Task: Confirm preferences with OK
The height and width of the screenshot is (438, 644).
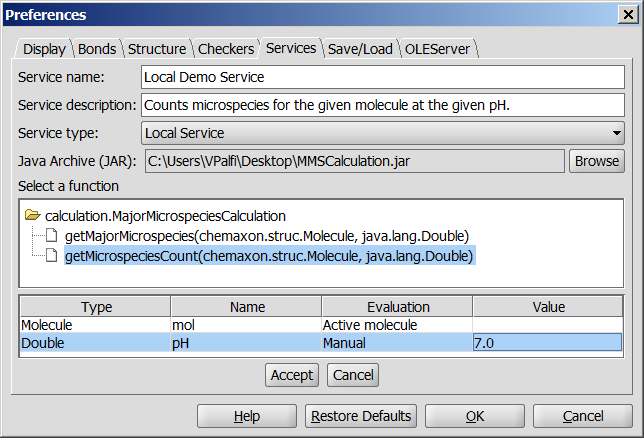Action: [x=475, y=416]
